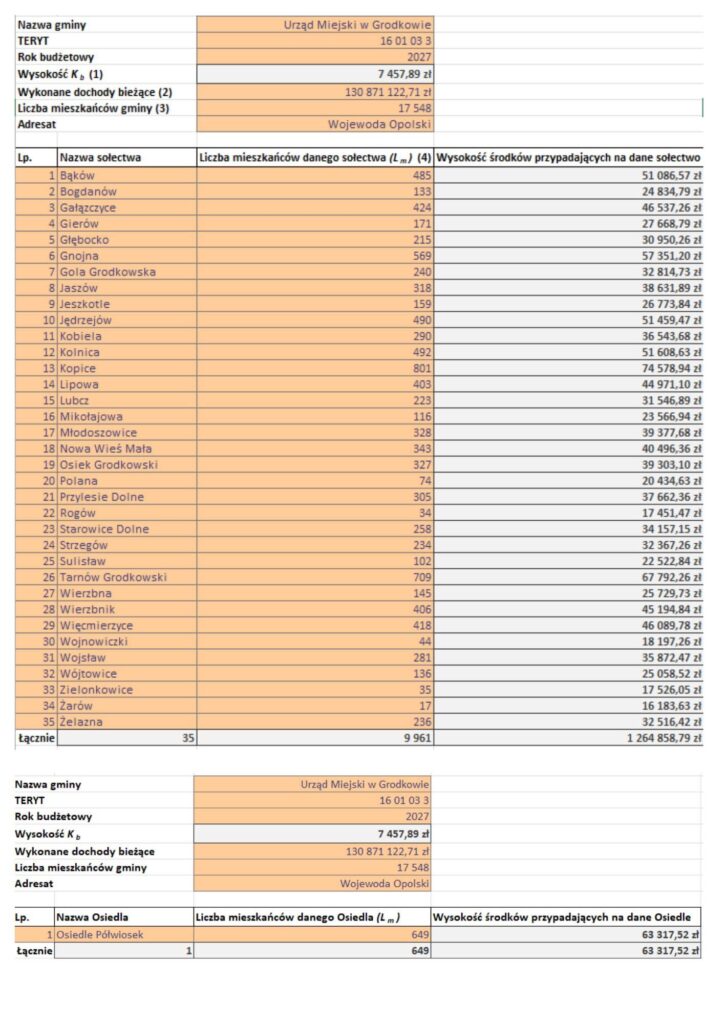Image resolution: width=724 pixels, height=1024 pixels.
Task: Click the first Wysokość Kb value 7 457,89 zł
Action: (x=315, y=74)
